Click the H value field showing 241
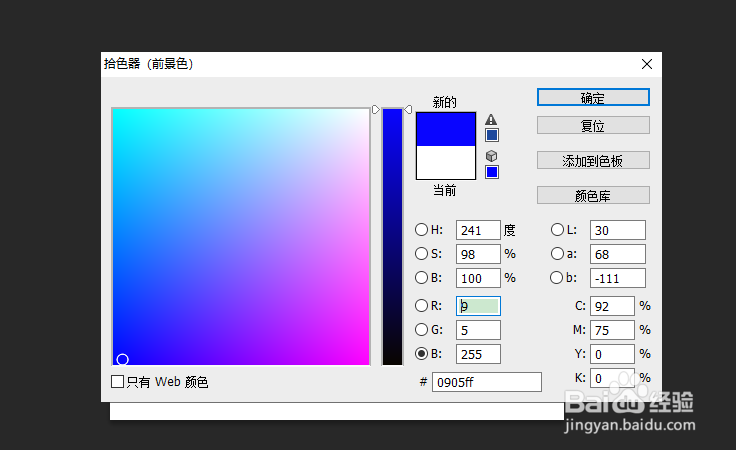The image size is (736, 450). (x=478, y=230)
